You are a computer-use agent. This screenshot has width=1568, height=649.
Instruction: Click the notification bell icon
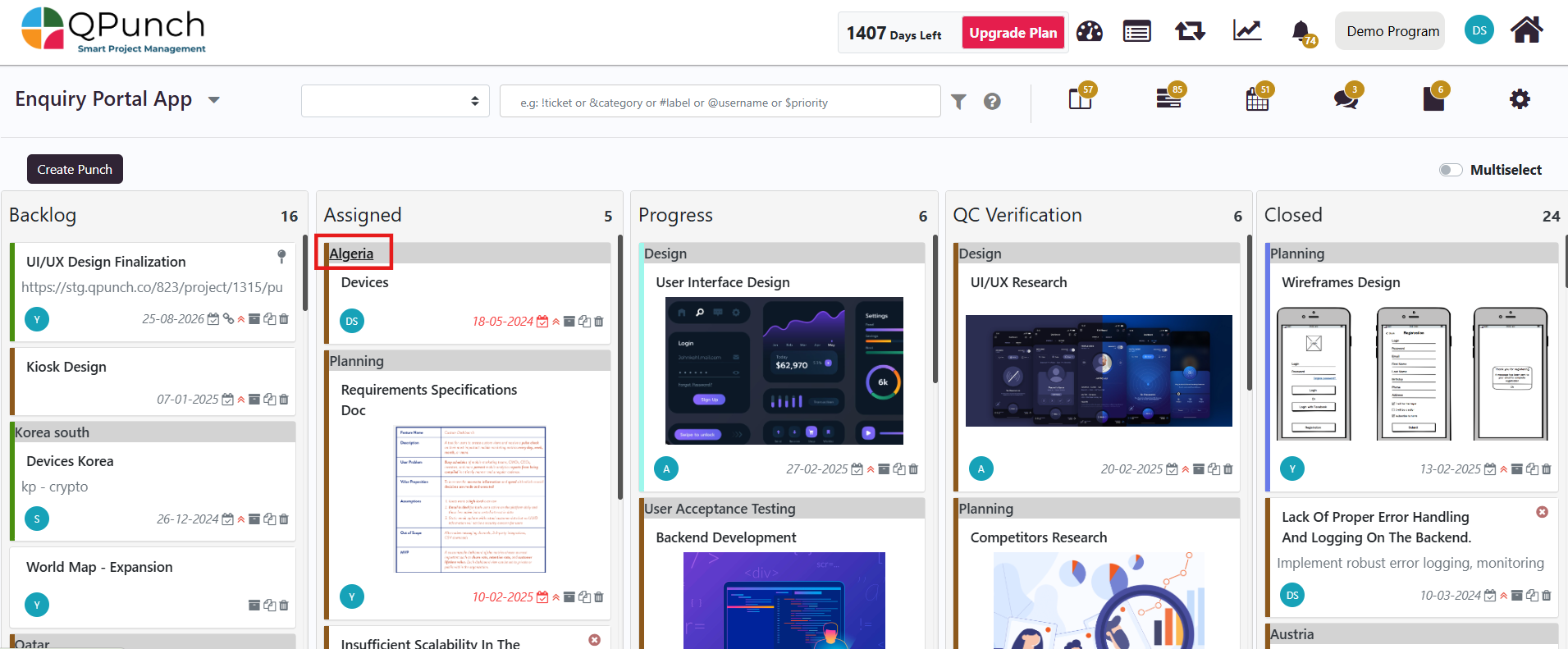coord(1301,32)
